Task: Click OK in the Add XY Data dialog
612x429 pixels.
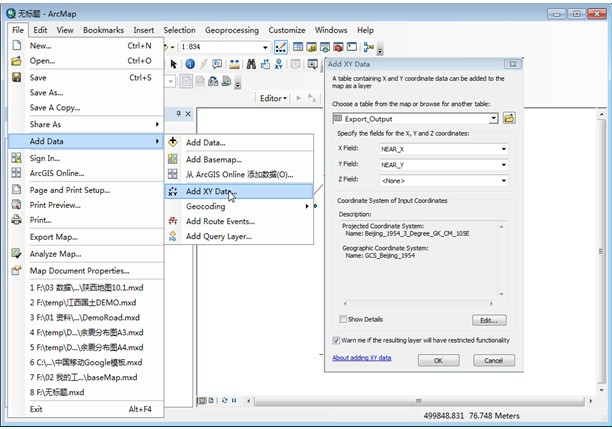Action: click(438, 360)
